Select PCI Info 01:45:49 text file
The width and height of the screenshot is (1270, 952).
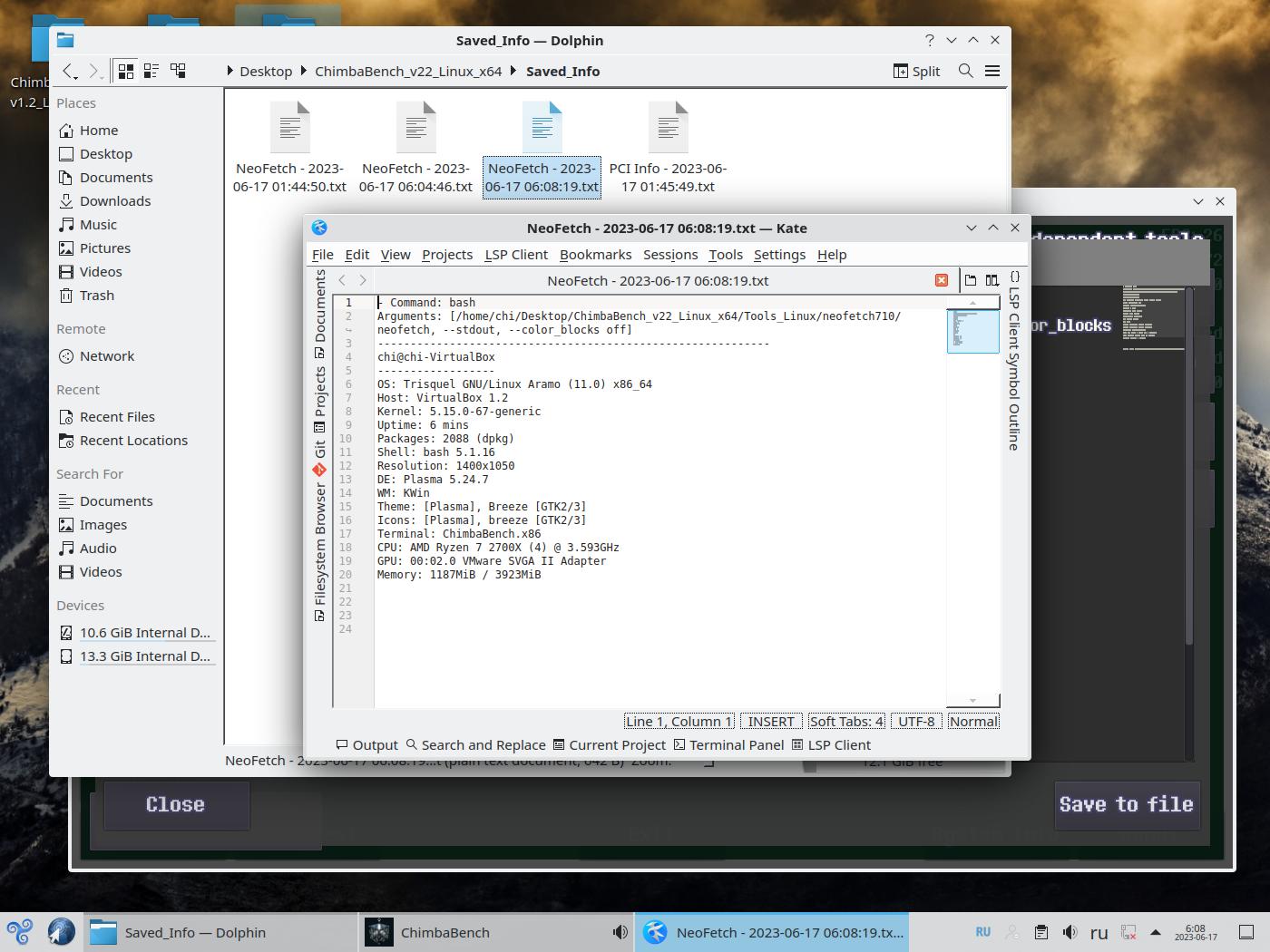(668, 148)
